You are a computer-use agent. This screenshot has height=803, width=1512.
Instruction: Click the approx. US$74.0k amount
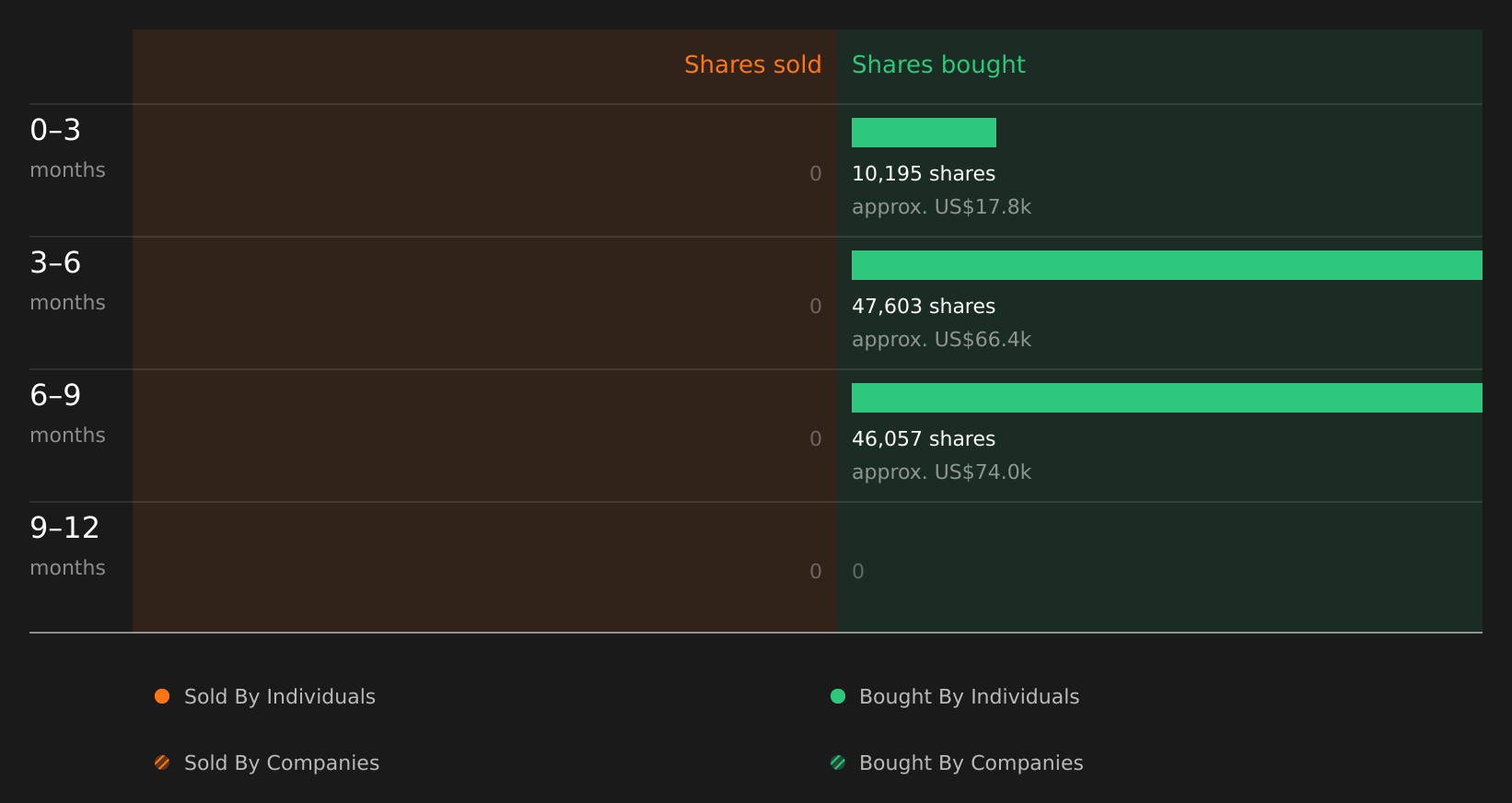coord(941,472)
